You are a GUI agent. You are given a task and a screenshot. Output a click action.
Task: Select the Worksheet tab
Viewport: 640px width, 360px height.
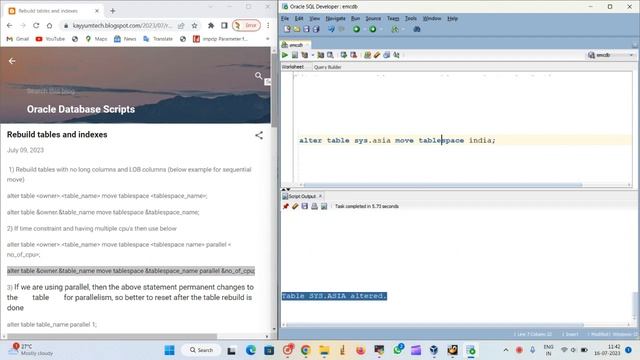tap(293, 67)
